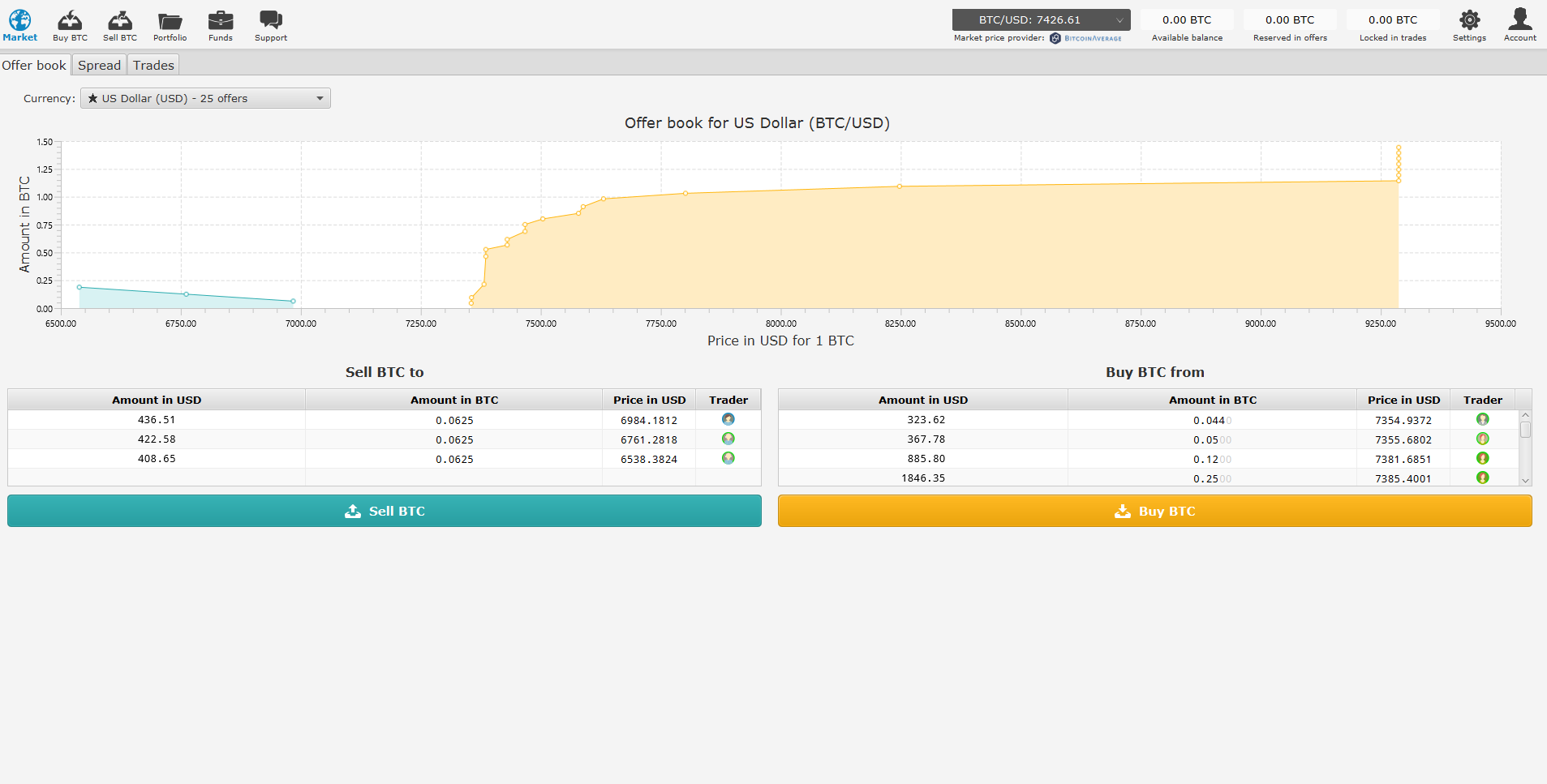Sort buy table by Trader column
1547x784 pixels.
pyautogui.click(x=1483, y=400)
